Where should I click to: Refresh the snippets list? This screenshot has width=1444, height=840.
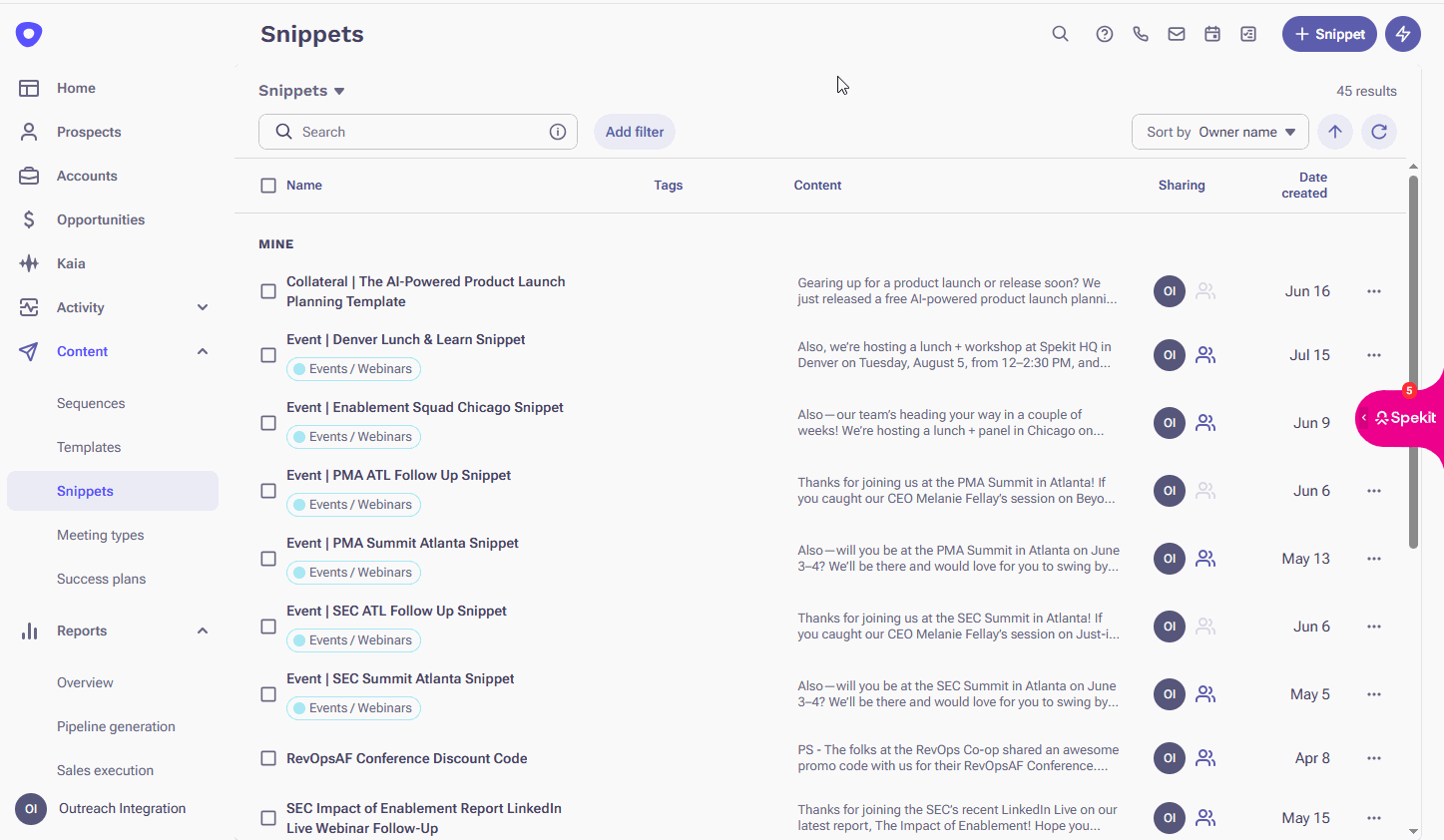tap(1379, 132)
